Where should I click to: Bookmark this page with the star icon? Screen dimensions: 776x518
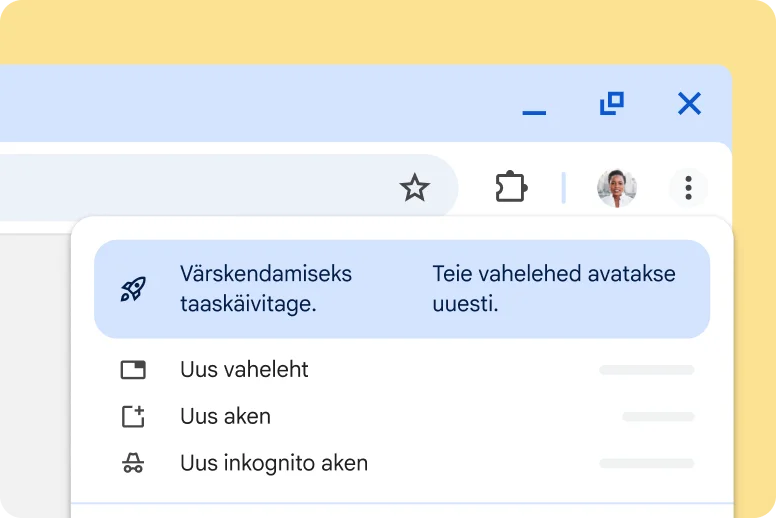[x=414, y=187]
